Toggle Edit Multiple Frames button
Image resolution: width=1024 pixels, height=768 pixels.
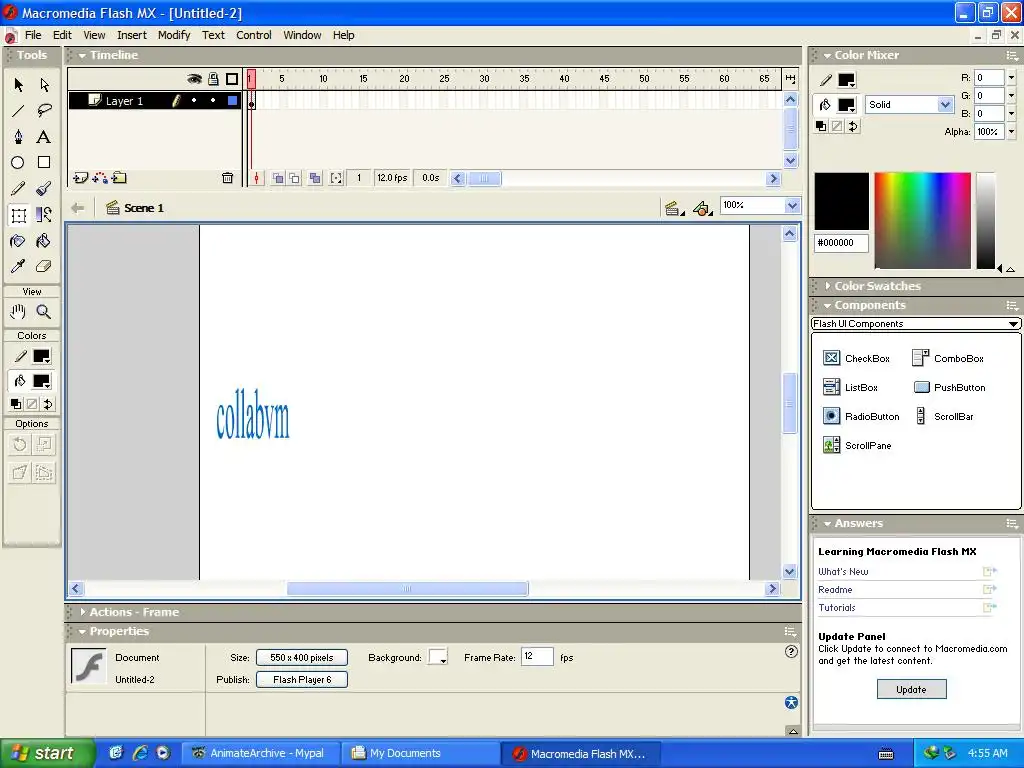click(x=315, y=178)
